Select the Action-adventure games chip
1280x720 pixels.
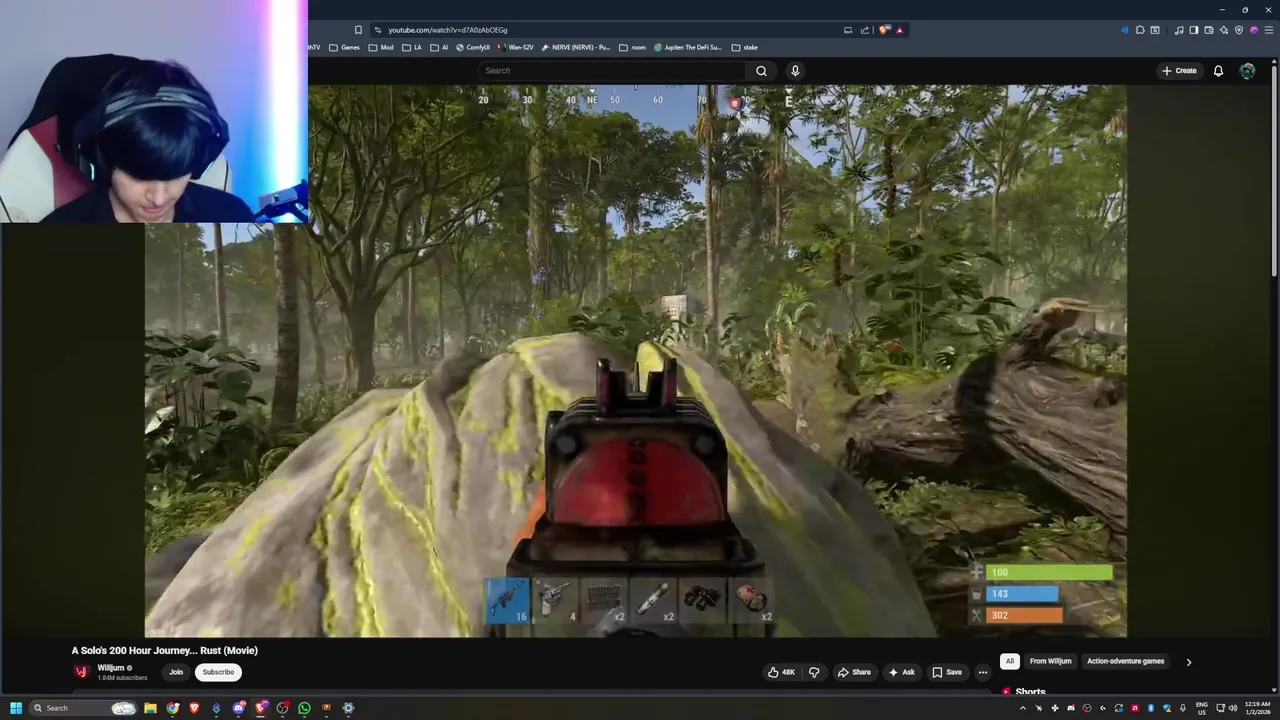(1125, 661)
